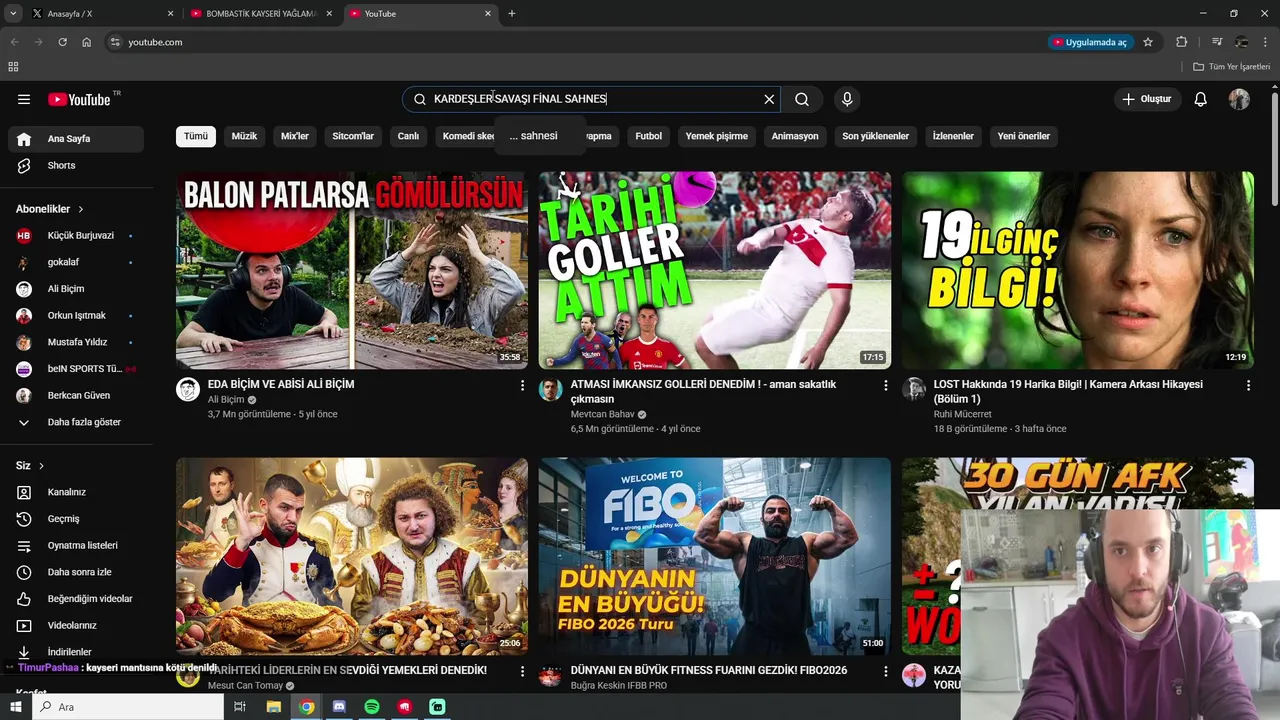1280x720 pixels.
Task: Click the magnifier search submit button
Action: pyautogui.click(x=802, y=99)
